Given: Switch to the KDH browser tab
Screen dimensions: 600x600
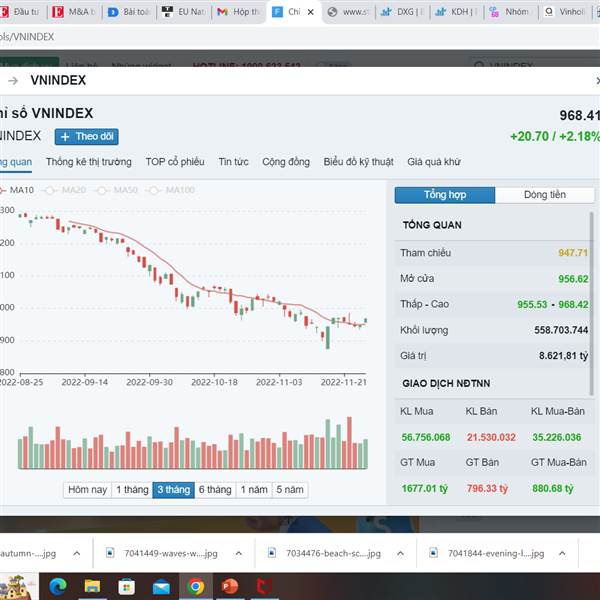Looking at the screenshot, I should 457,12.
